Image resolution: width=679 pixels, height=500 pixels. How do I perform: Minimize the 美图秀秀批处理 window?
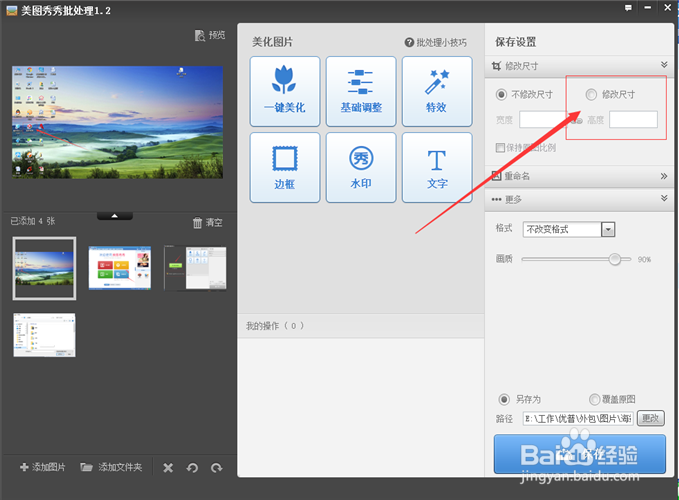pos(648,8)
